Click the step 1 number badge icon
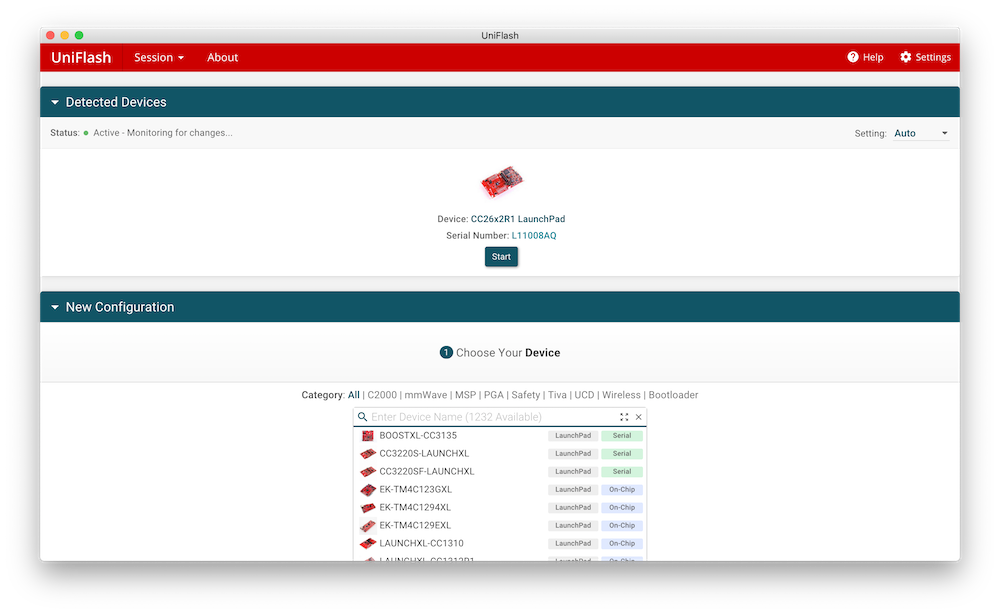This screenshot has width=1000, height=614. 446,353
